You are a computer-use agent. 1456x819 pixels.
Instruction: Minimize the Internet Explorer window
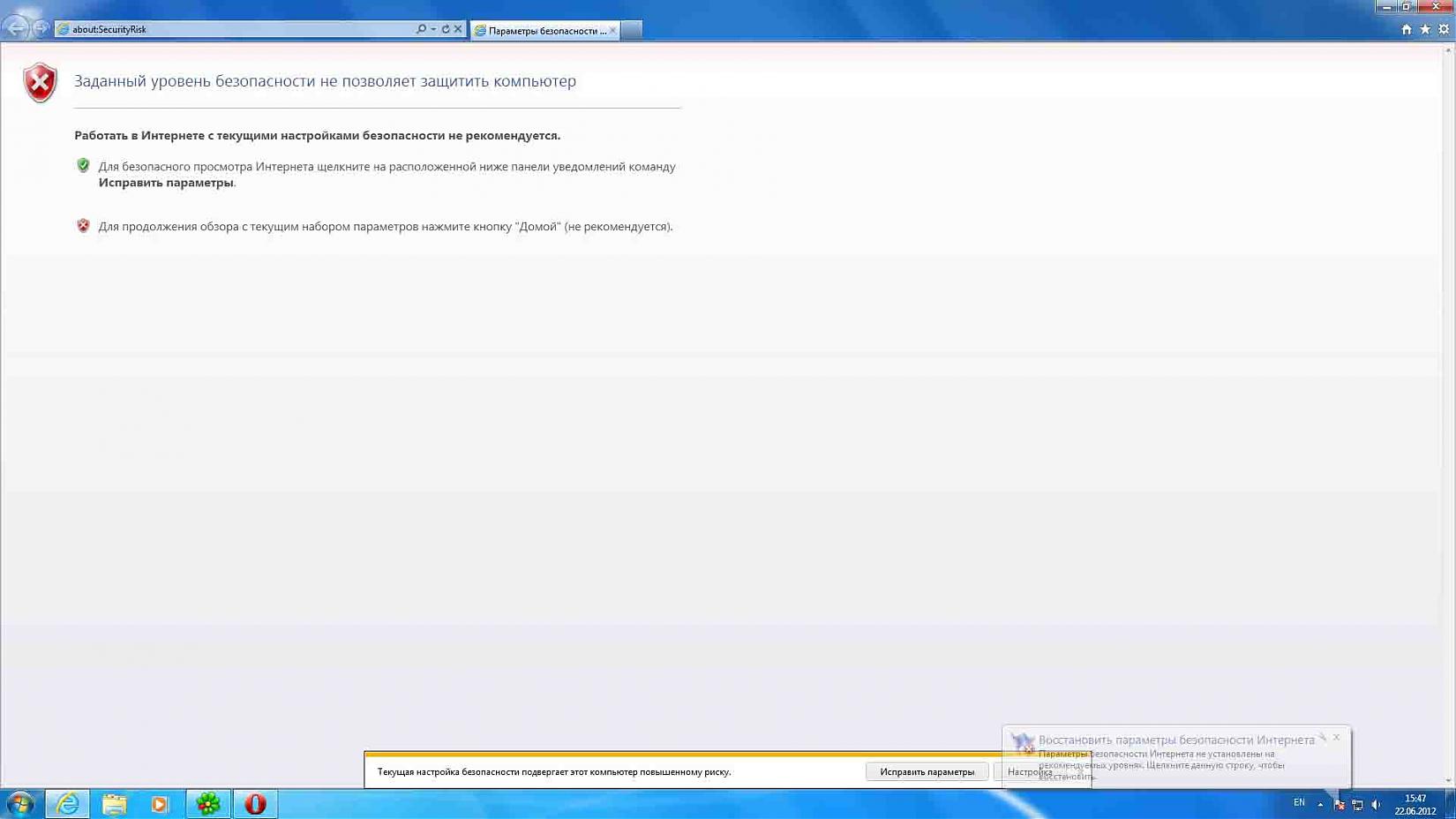point(1386,6)
